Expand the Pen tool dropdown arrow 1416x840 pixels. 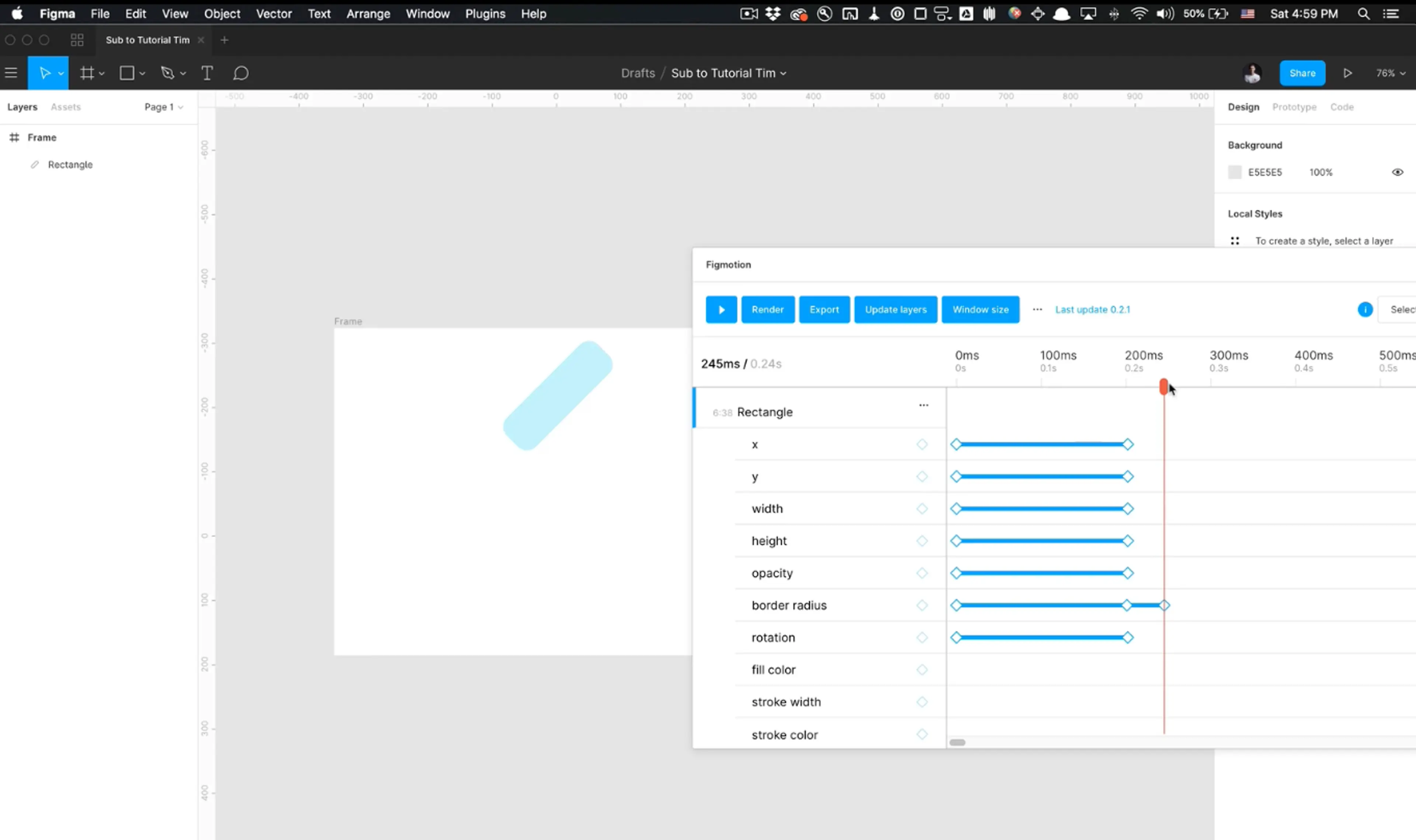pyautogui.click(x=183, y=74)
